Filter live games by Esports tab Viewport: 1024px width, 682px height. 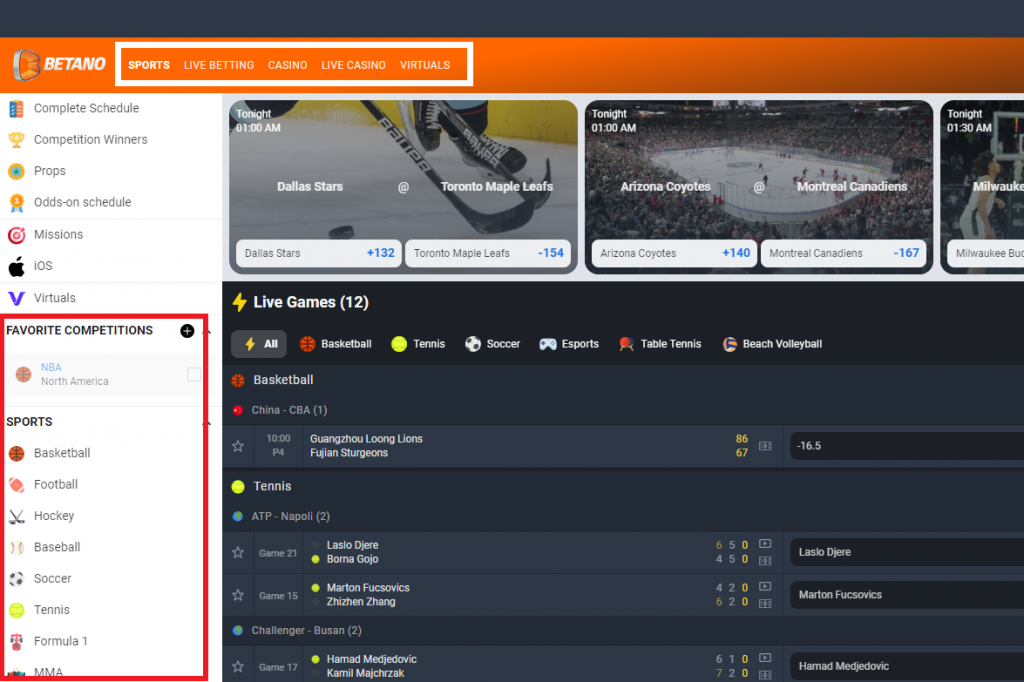click(x=569, y=344)
